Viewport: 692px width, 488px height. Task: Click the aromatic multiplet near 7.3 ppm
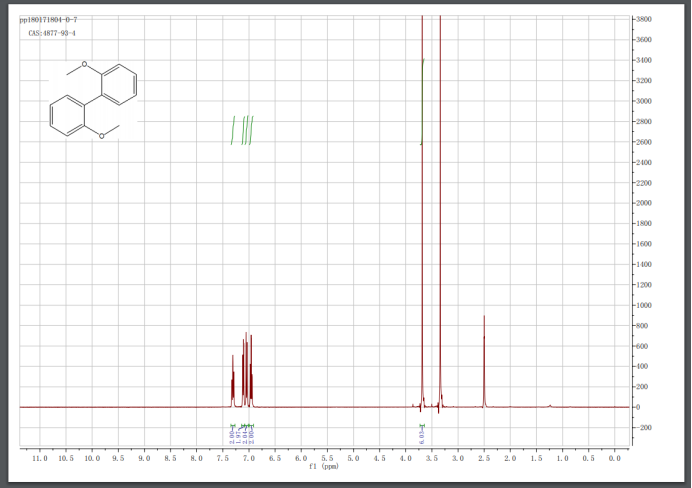pos(233,382)
